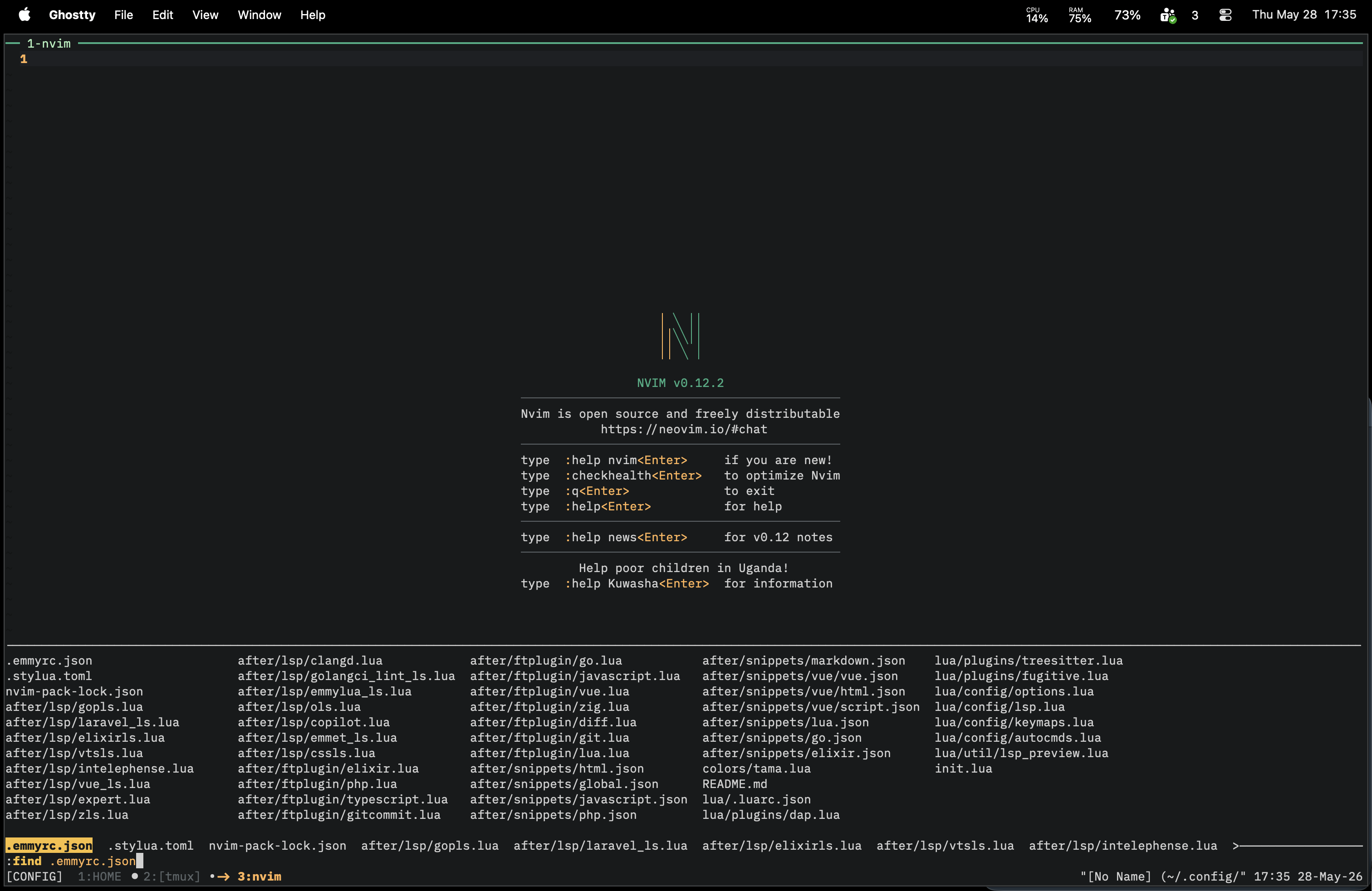Switch to tmux window 2:[tmux]
Viewport: 1372px width, 891px height.
[x=172, y=876]
